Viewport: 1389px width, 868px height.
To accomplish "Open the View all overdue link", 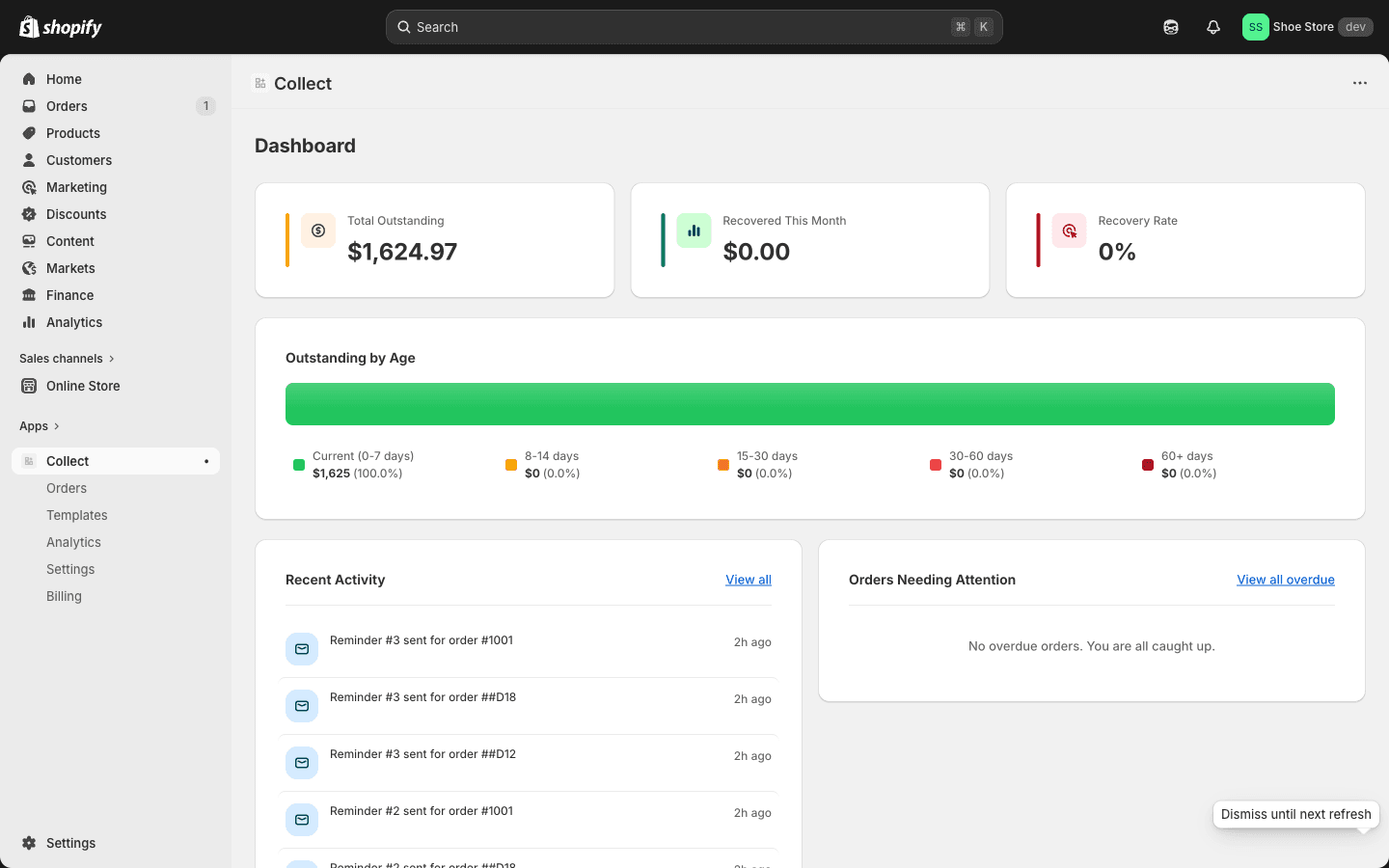I will [1286, 580].
